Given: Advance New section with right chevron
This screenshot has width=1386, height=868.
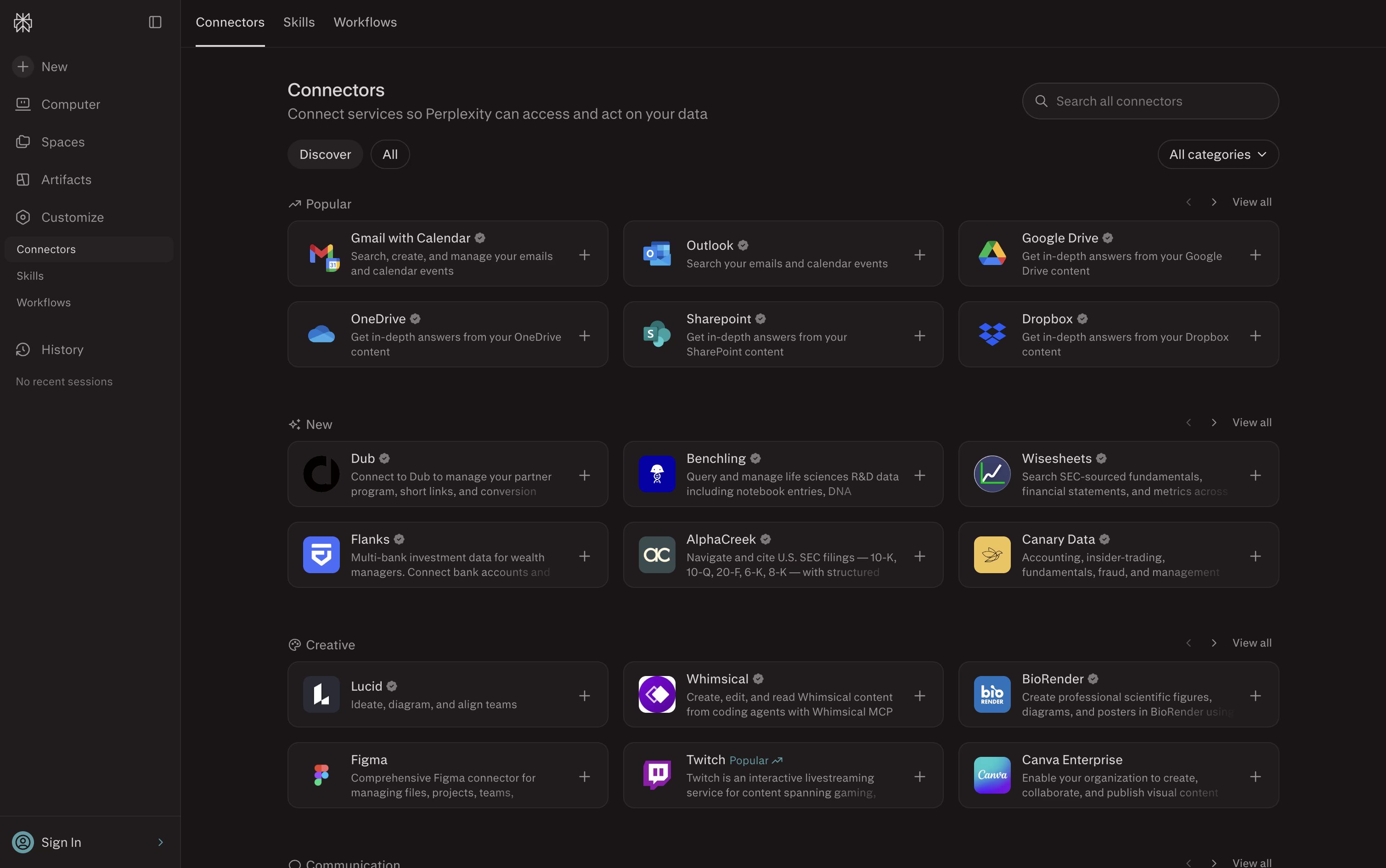Looking at the screenshot, I should tap(1214, 423).
